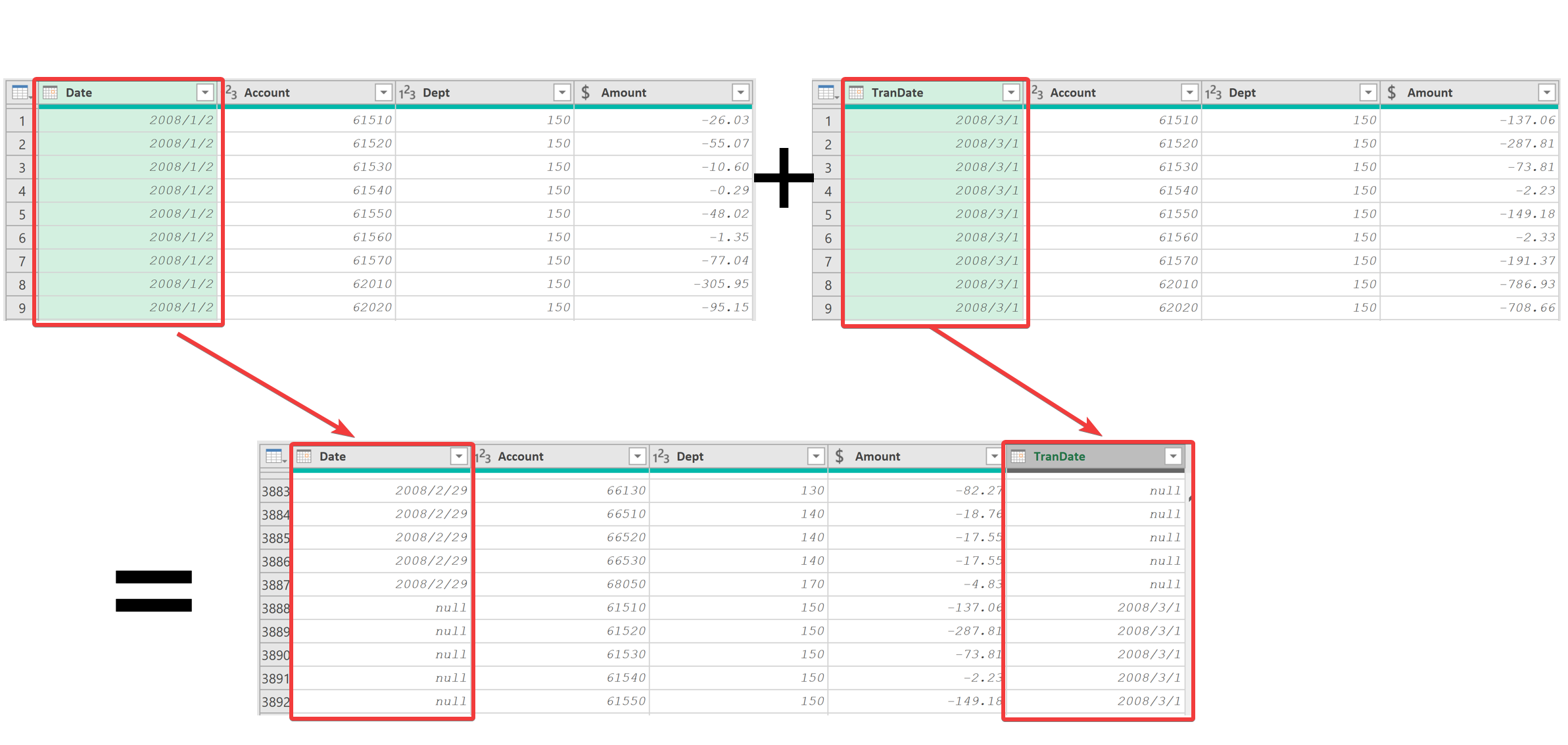Open Dept filter dropdown in top-right table
Viewport: 1568px width, 745px height.
point(1368,93)
